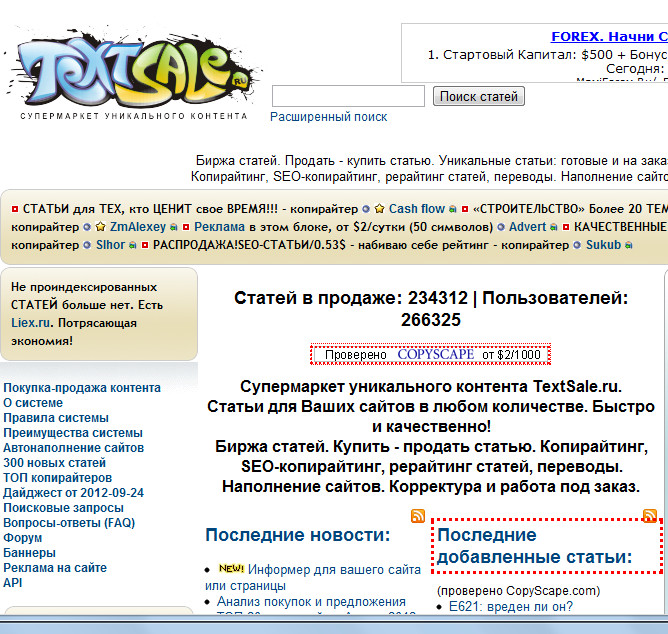
Task: Open Advert user profile link
Action: coord(527,227)
